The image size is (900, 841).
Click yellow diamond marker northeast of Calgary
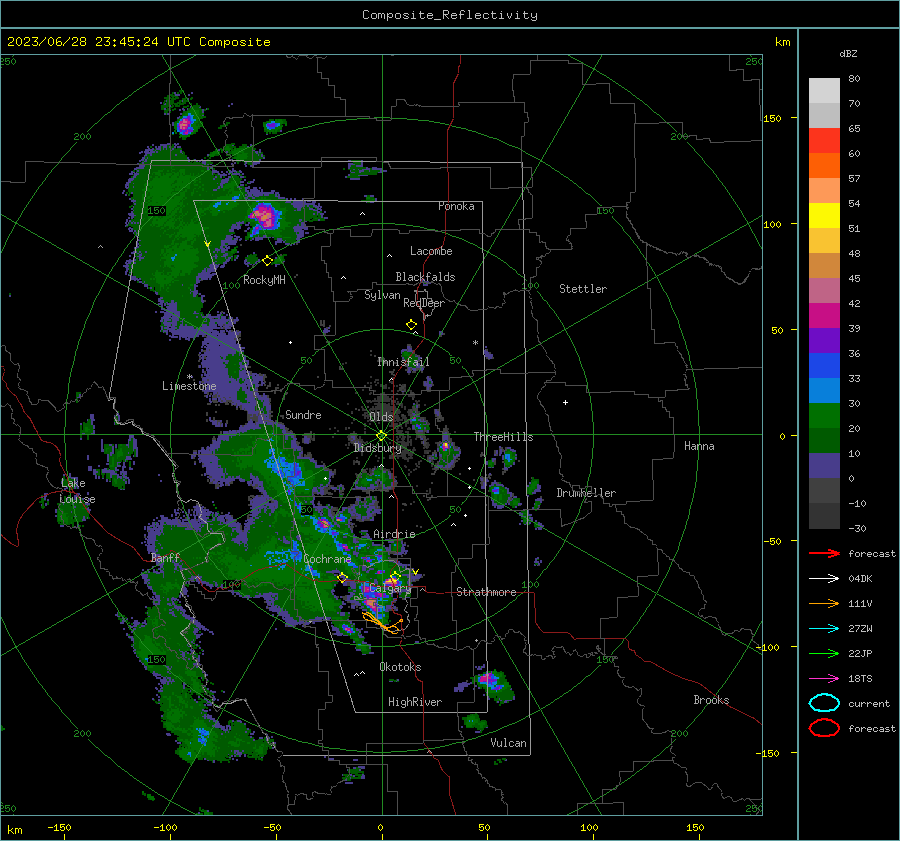(x=395, y=576)
